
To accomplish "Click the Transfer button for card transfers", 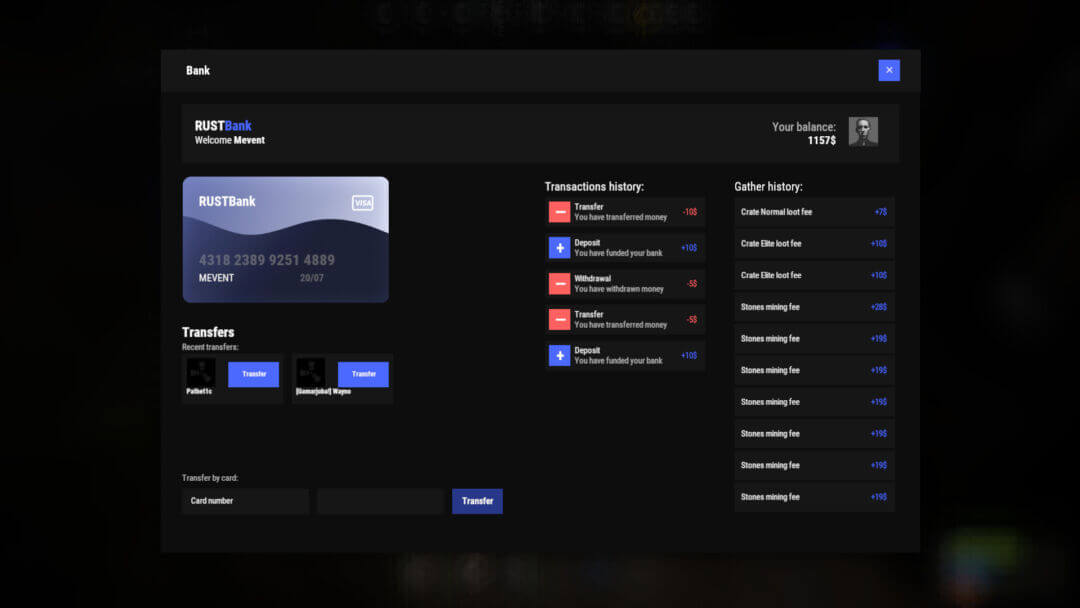I will click(477, 500).
